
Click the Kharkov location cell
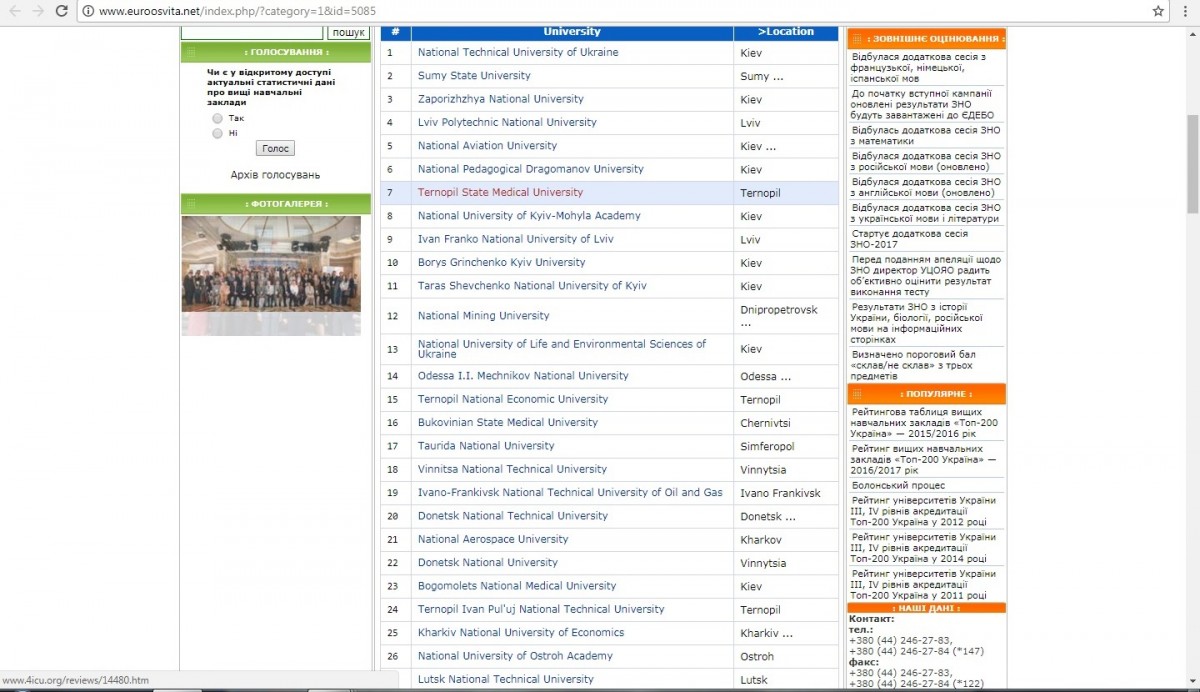[x=786, y=539]
